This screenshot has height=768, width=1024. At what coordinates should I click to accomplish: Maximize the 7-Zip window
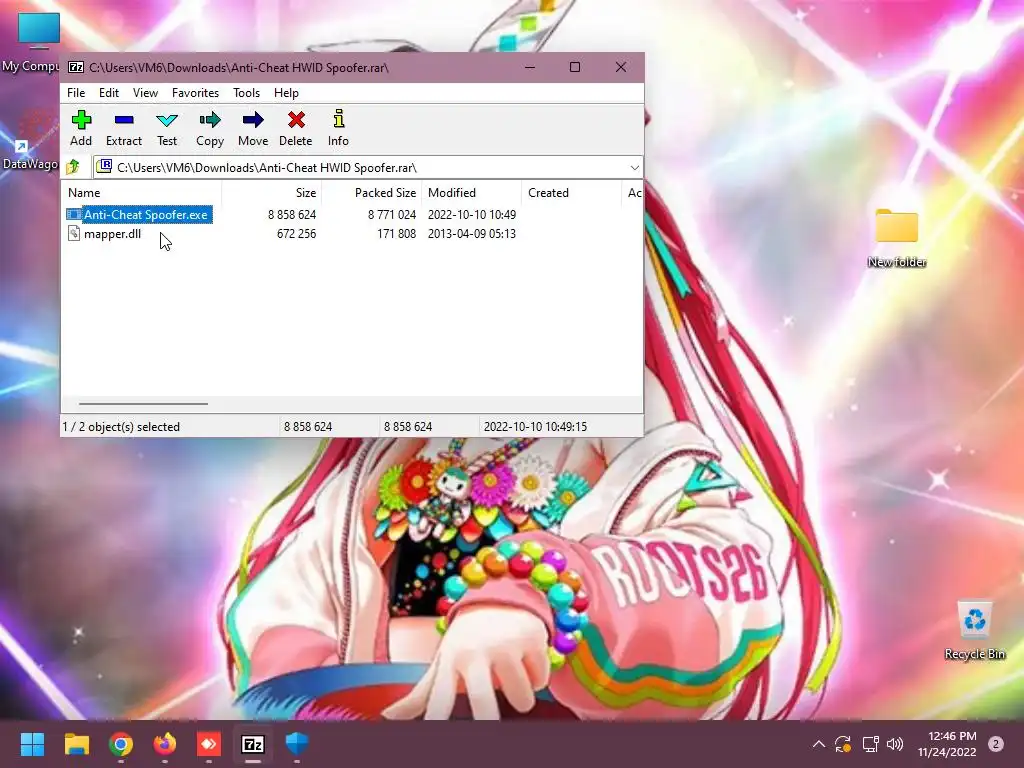(x=575, y=67)
